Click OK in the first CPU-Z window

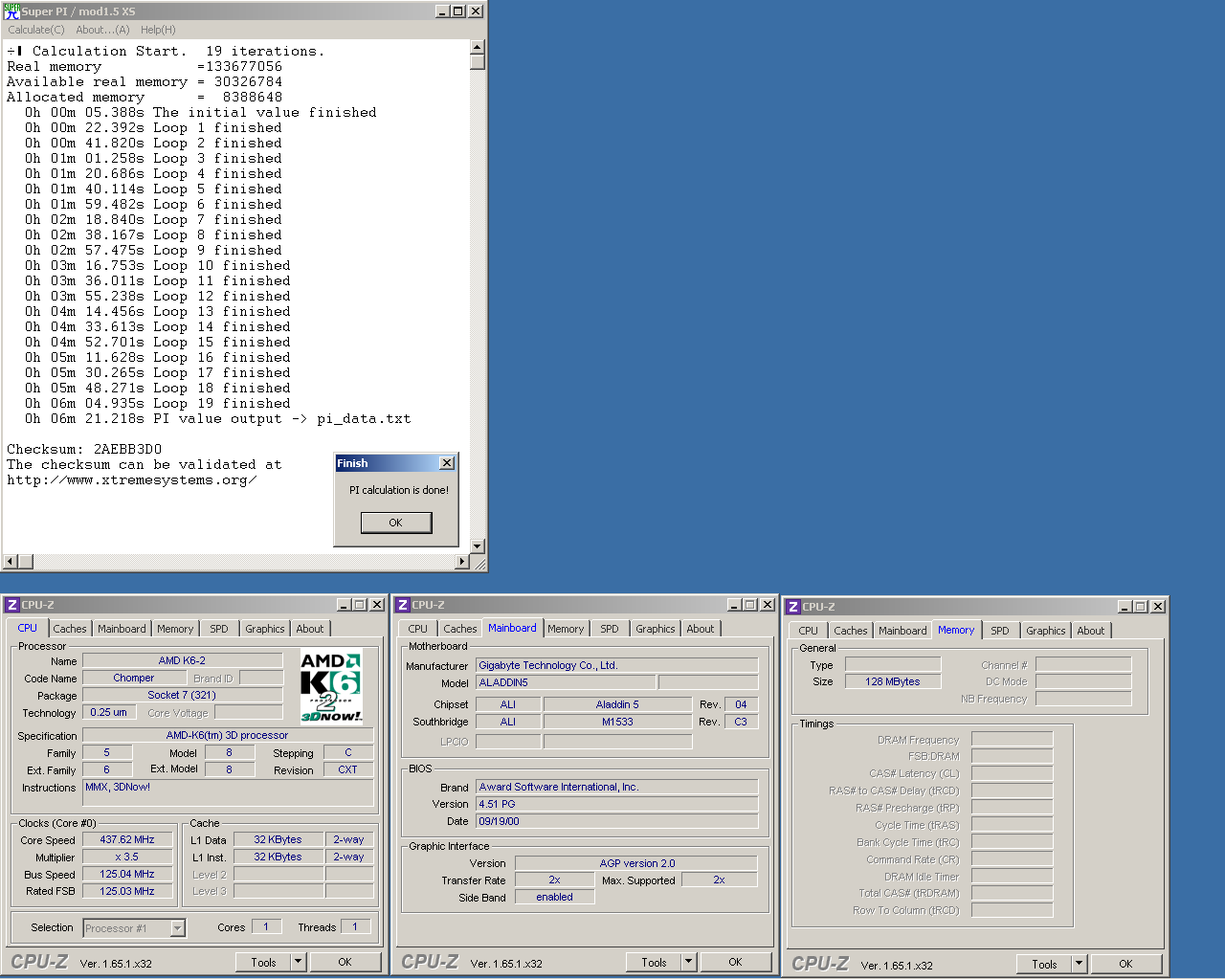345,963
